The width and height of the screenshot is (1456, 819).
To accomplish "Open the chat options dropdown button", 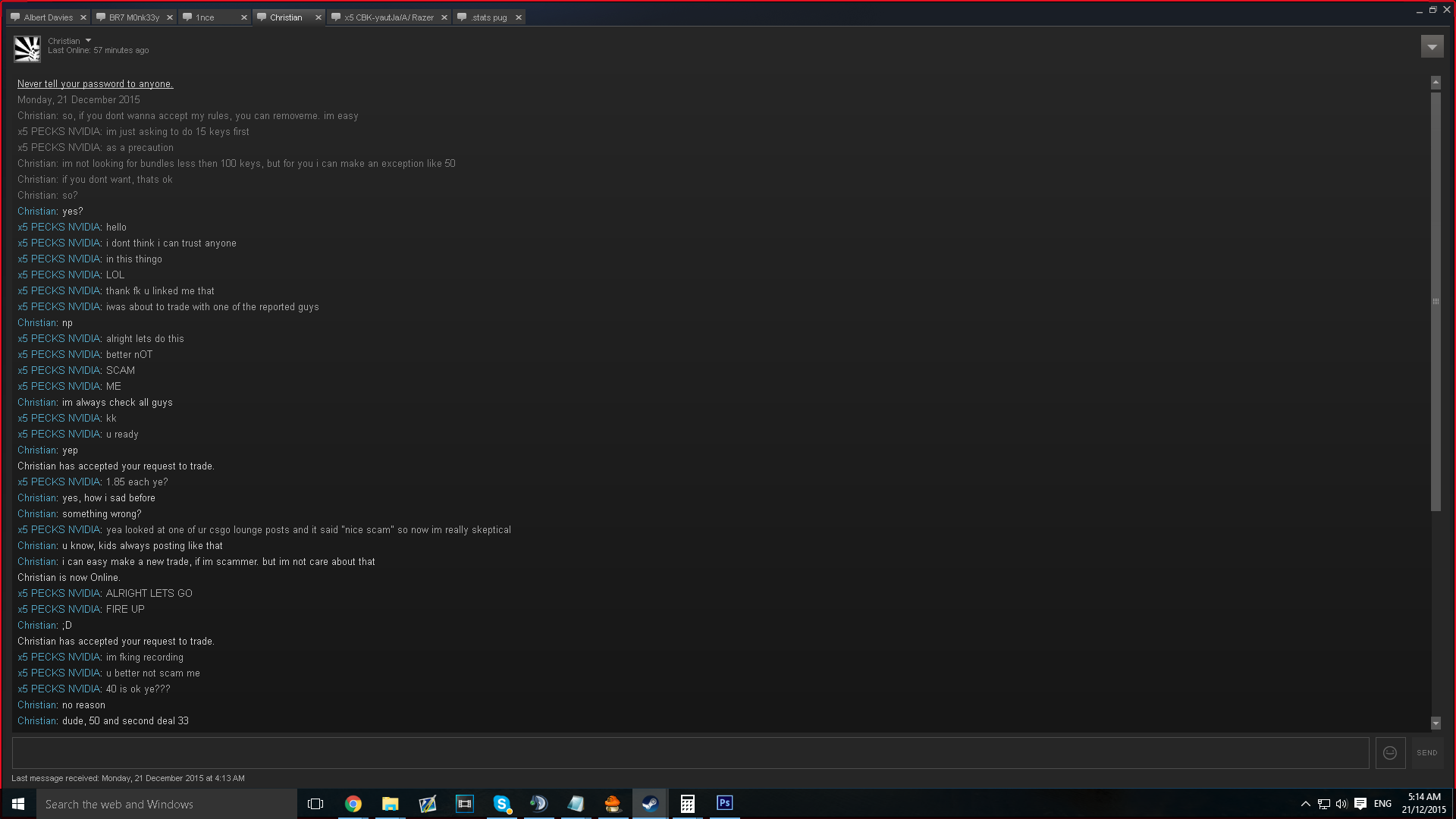I will coord(1432,46).
